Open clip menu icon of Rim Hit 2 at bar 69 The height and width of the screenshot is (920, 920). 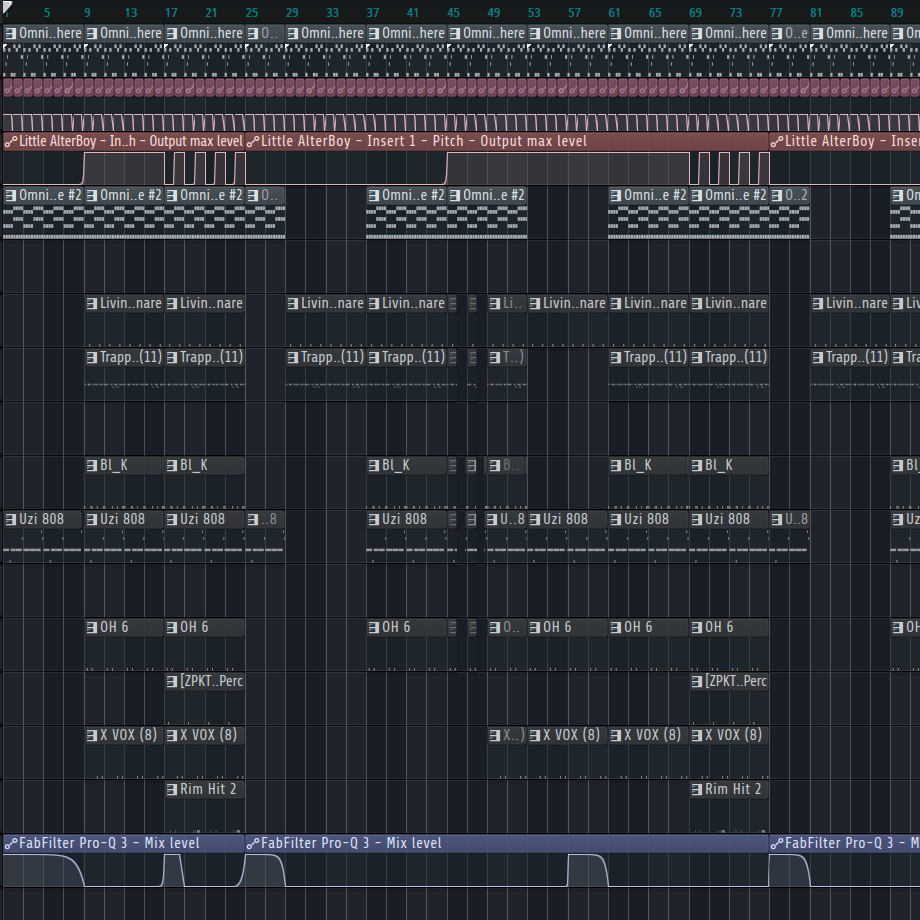[x=696, y=789]
